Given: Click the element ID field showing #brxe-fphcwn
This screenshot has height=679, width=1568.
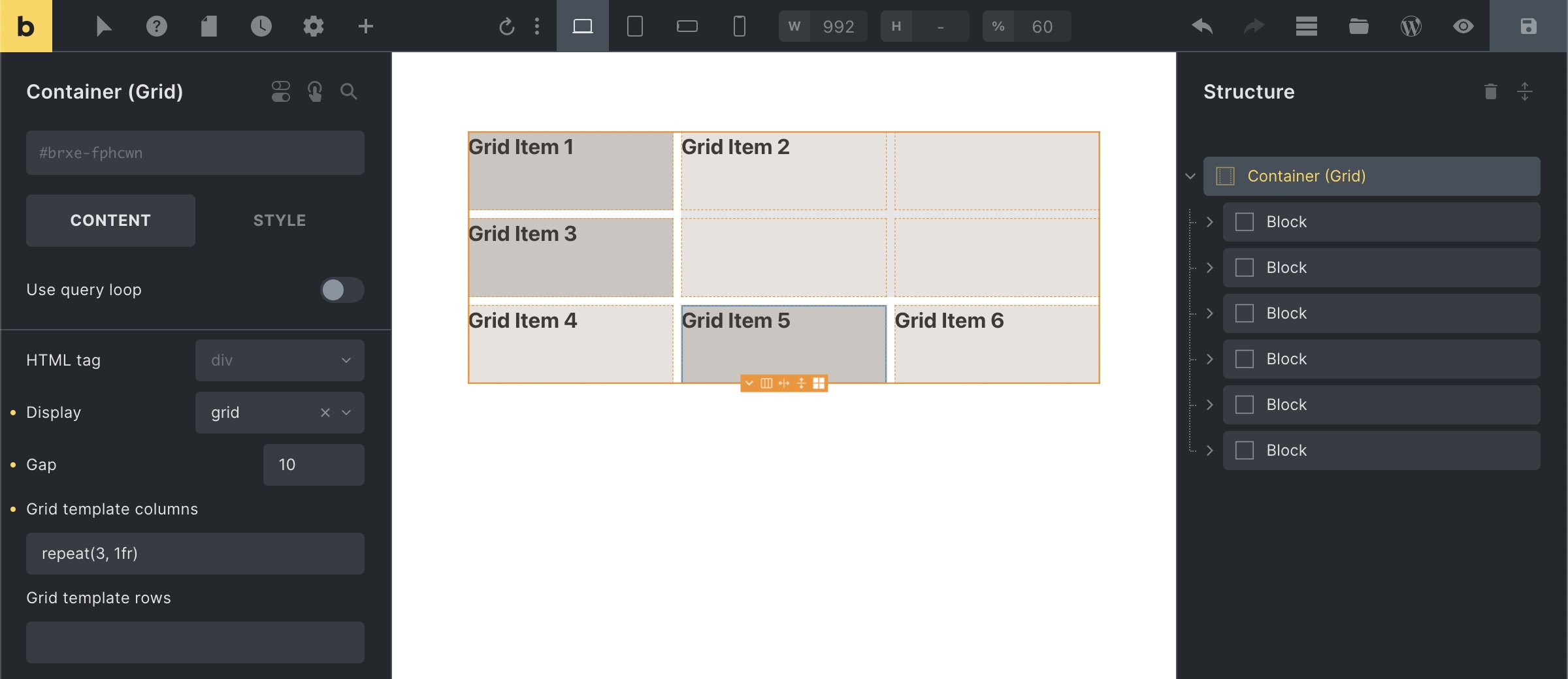Looking at the screenshot, I should coord(195,152).
